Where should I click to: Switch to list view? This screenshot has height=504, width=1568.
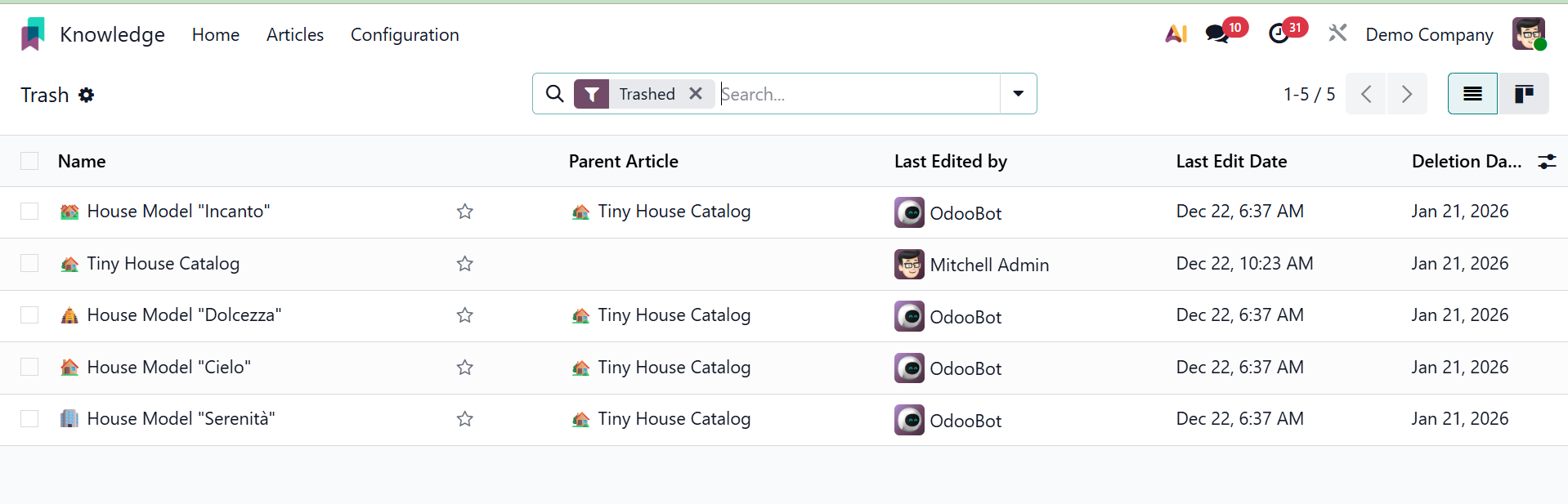[1472, 94]
